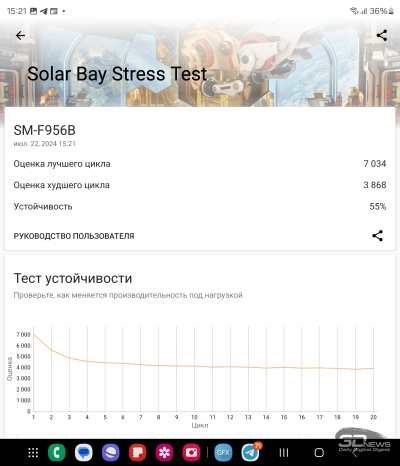
Task: Open the Messages app in the dock
Action: coord(84,453)
